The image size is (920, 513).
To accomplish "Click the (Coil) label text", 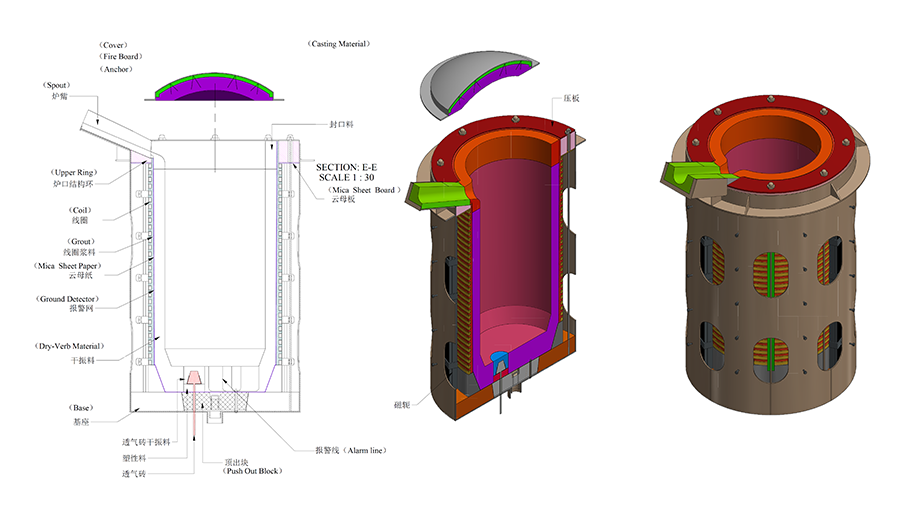I will (x=81, y=209).
